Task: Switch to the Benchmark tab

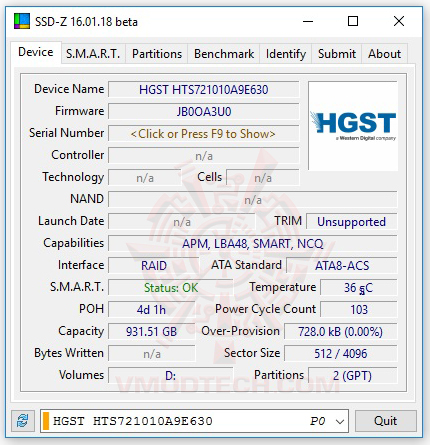Action: (224, 54)
